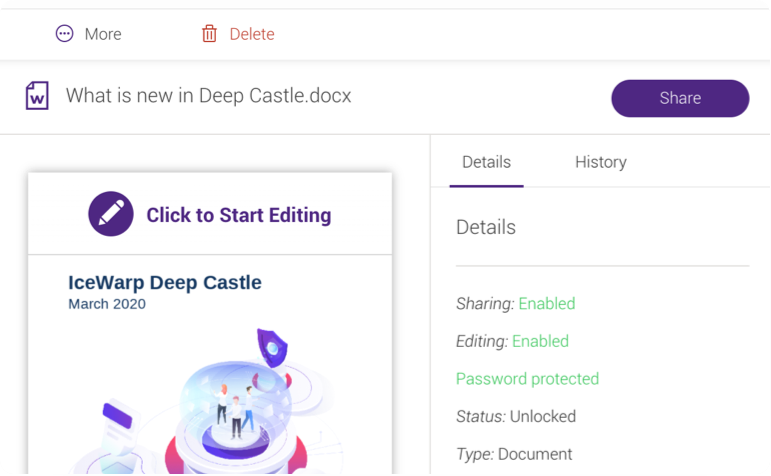Click the pencil edit circle icon
Screen dimensions: 771x476
click(x=111, y=214)
